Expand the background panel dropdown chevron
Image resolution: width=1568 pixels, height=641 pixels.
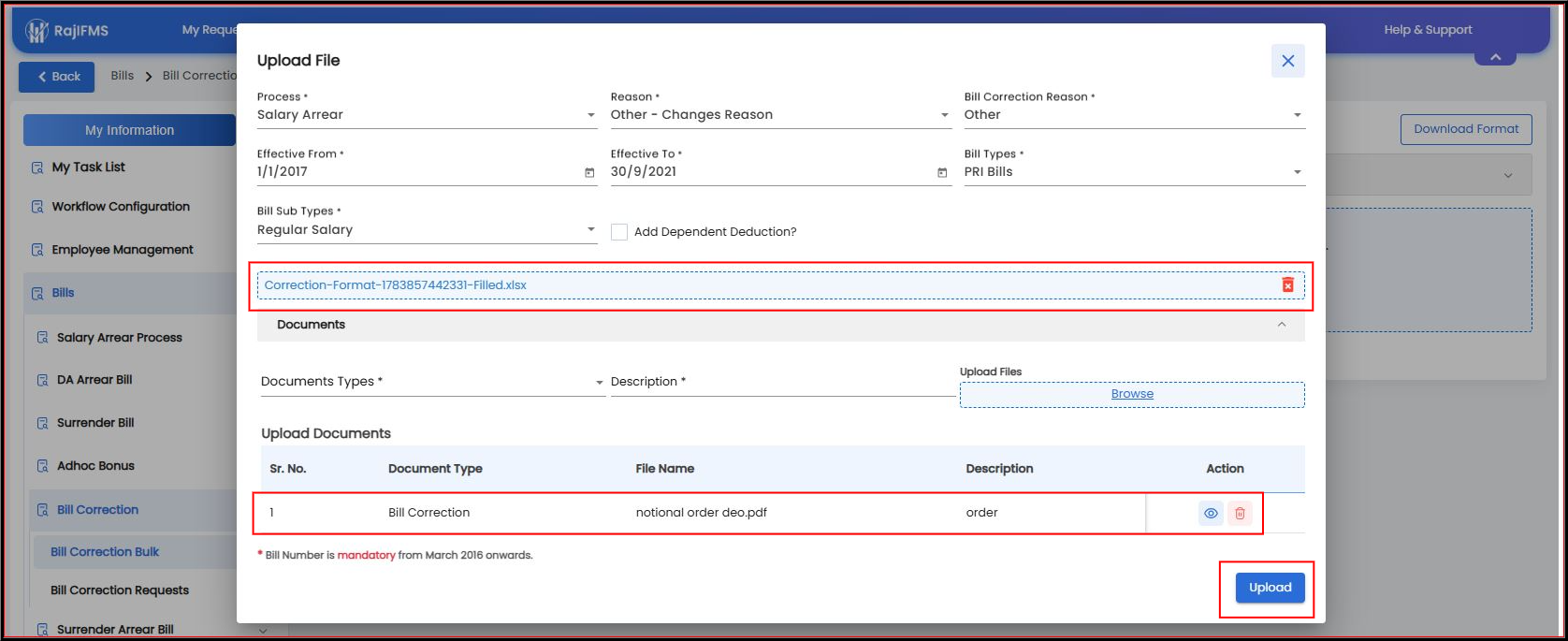click(x=1507, y=176)
